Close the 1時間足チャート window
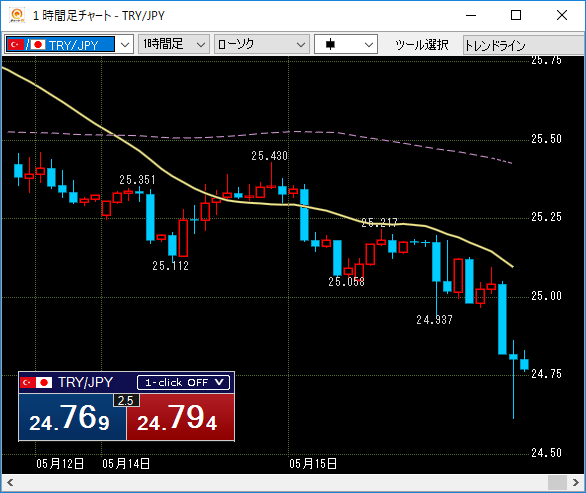The image size is (586, 493). (562, 15)
